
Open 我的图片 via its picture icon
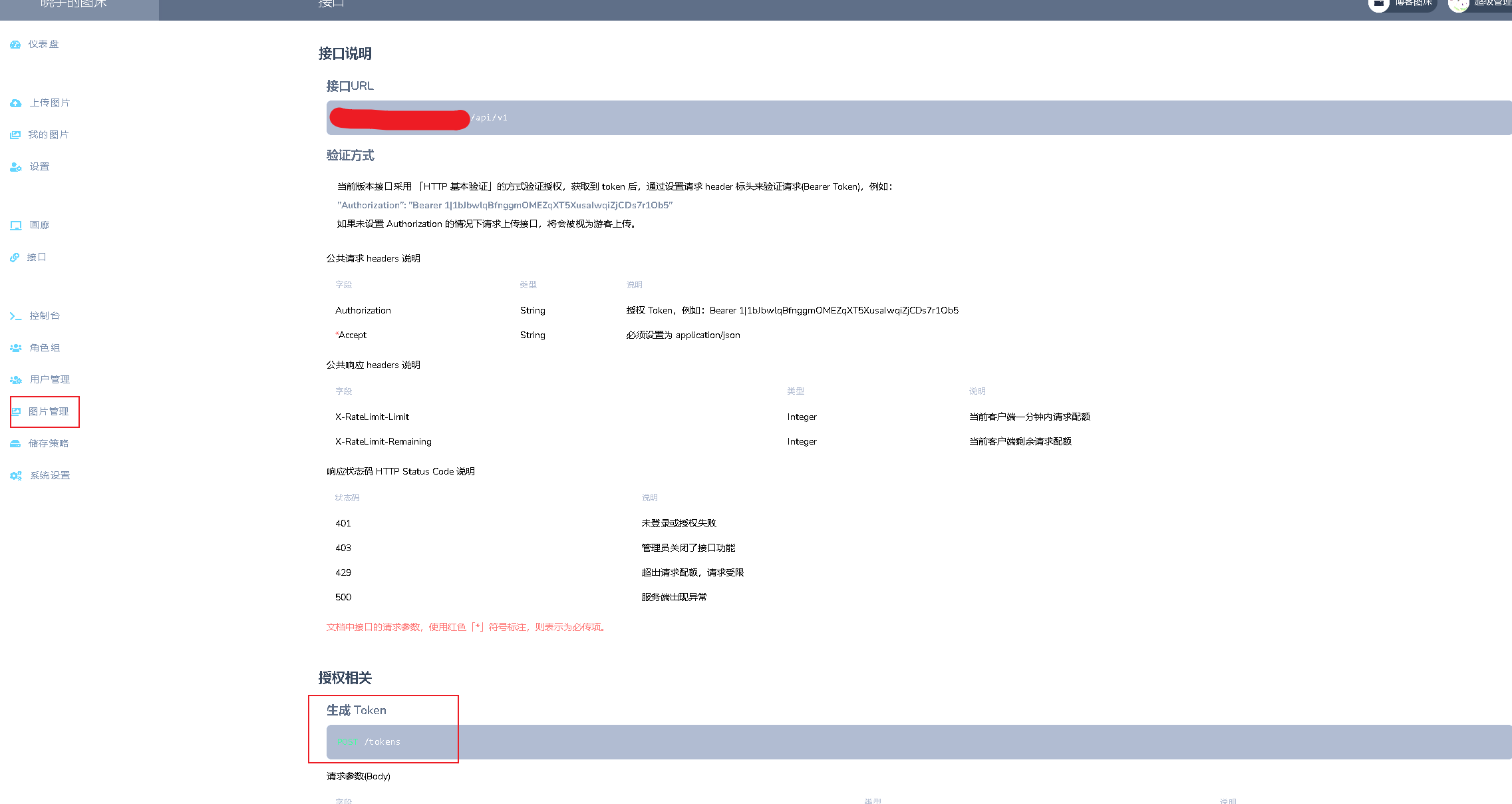coord(15,134)
